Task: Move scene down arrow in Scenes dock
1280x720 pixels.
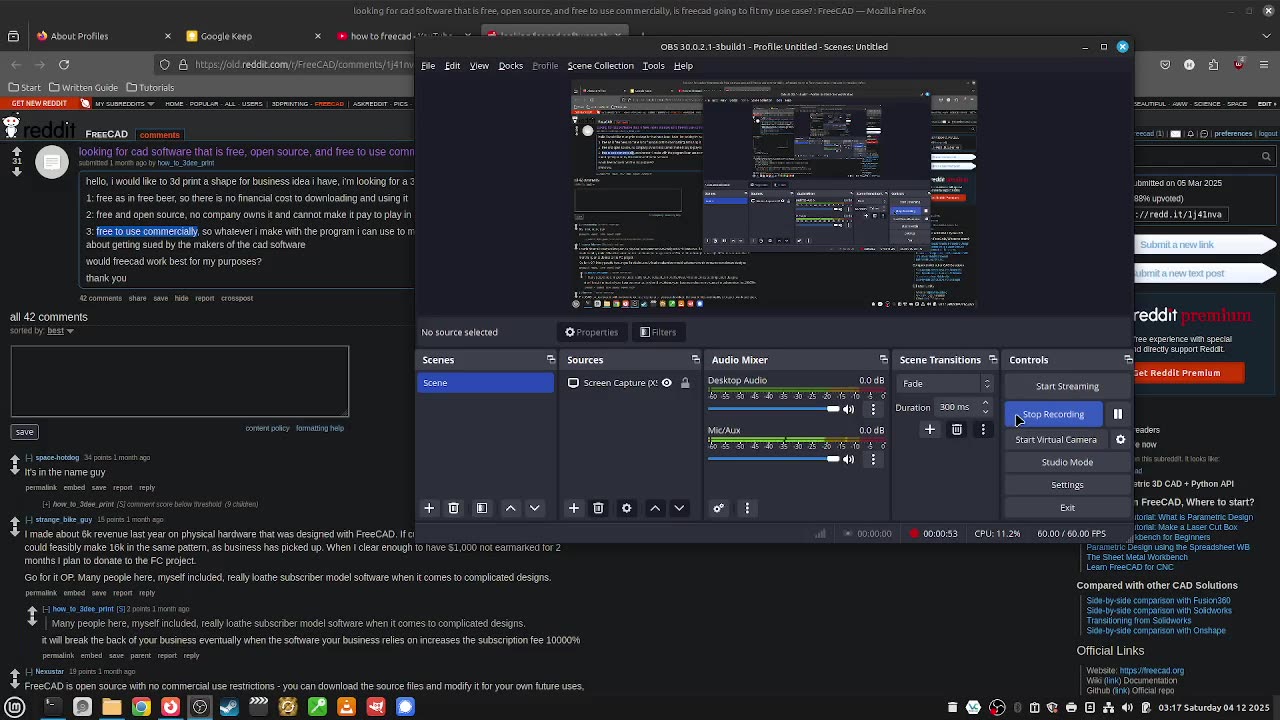Action: point(535,508)
